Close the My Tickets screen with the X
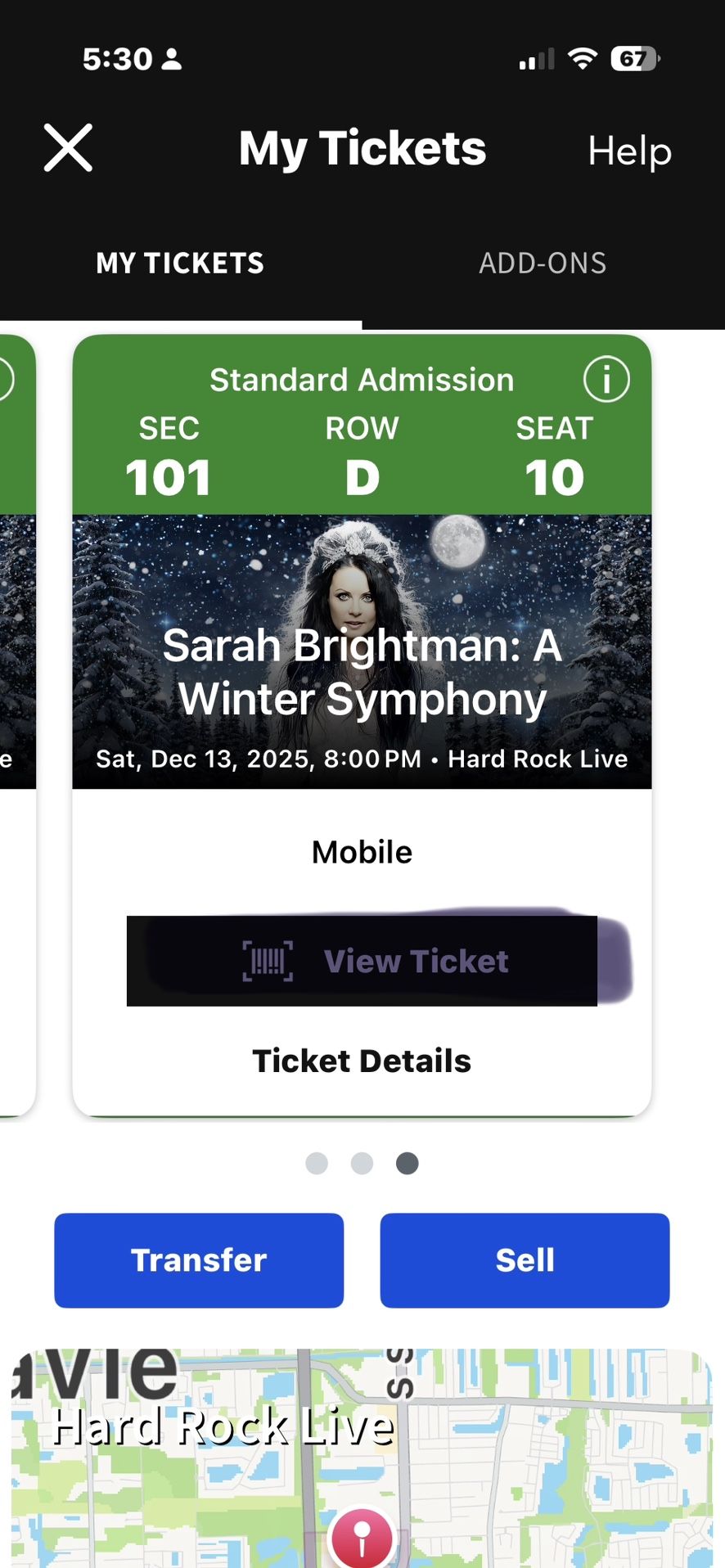Screen dimensions: 725x1568 [x=69, y=148]
